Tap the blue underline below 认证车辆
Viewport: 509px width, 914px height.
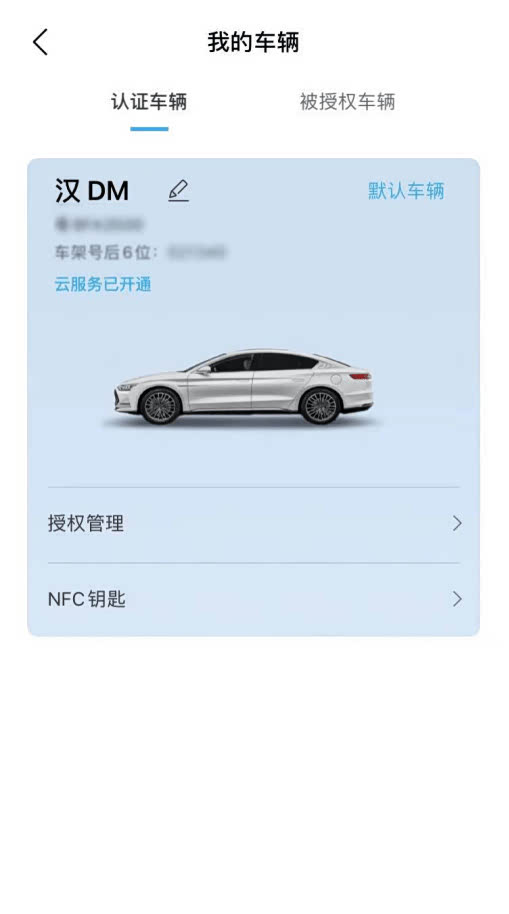149,129
